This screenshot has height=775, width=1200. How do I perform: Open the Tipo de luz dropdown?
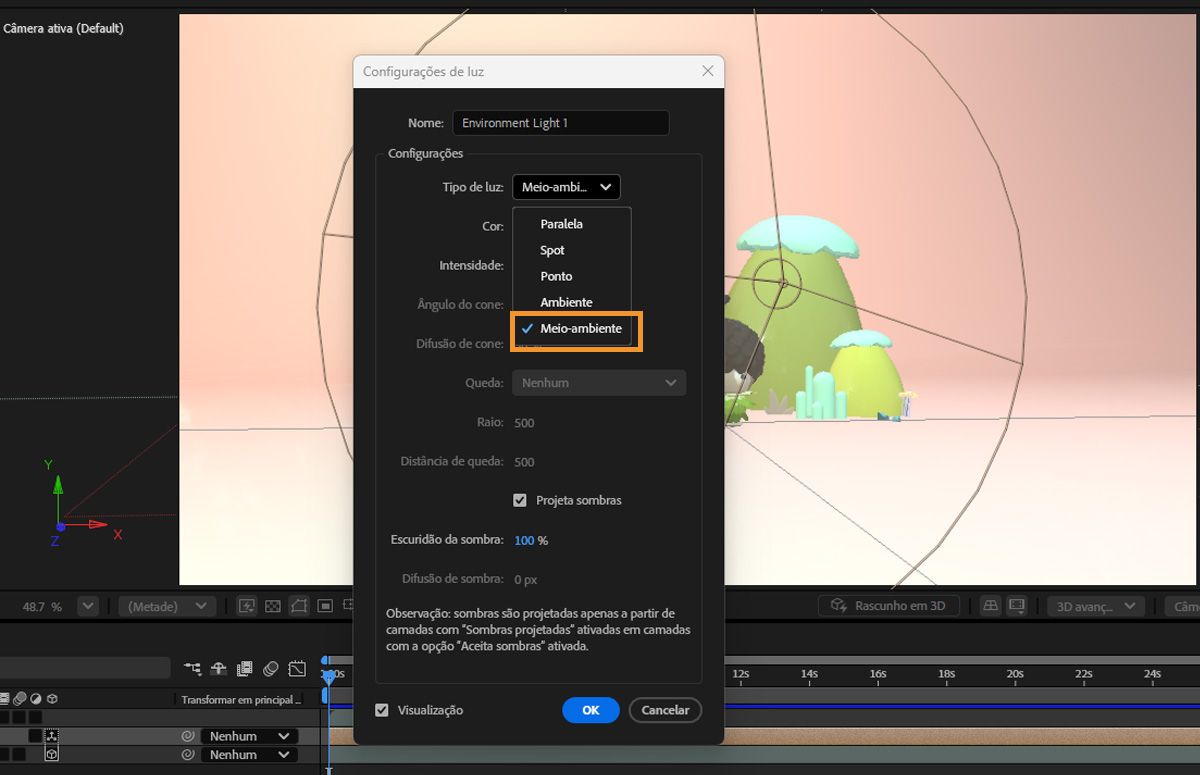(x=567, y=187)
